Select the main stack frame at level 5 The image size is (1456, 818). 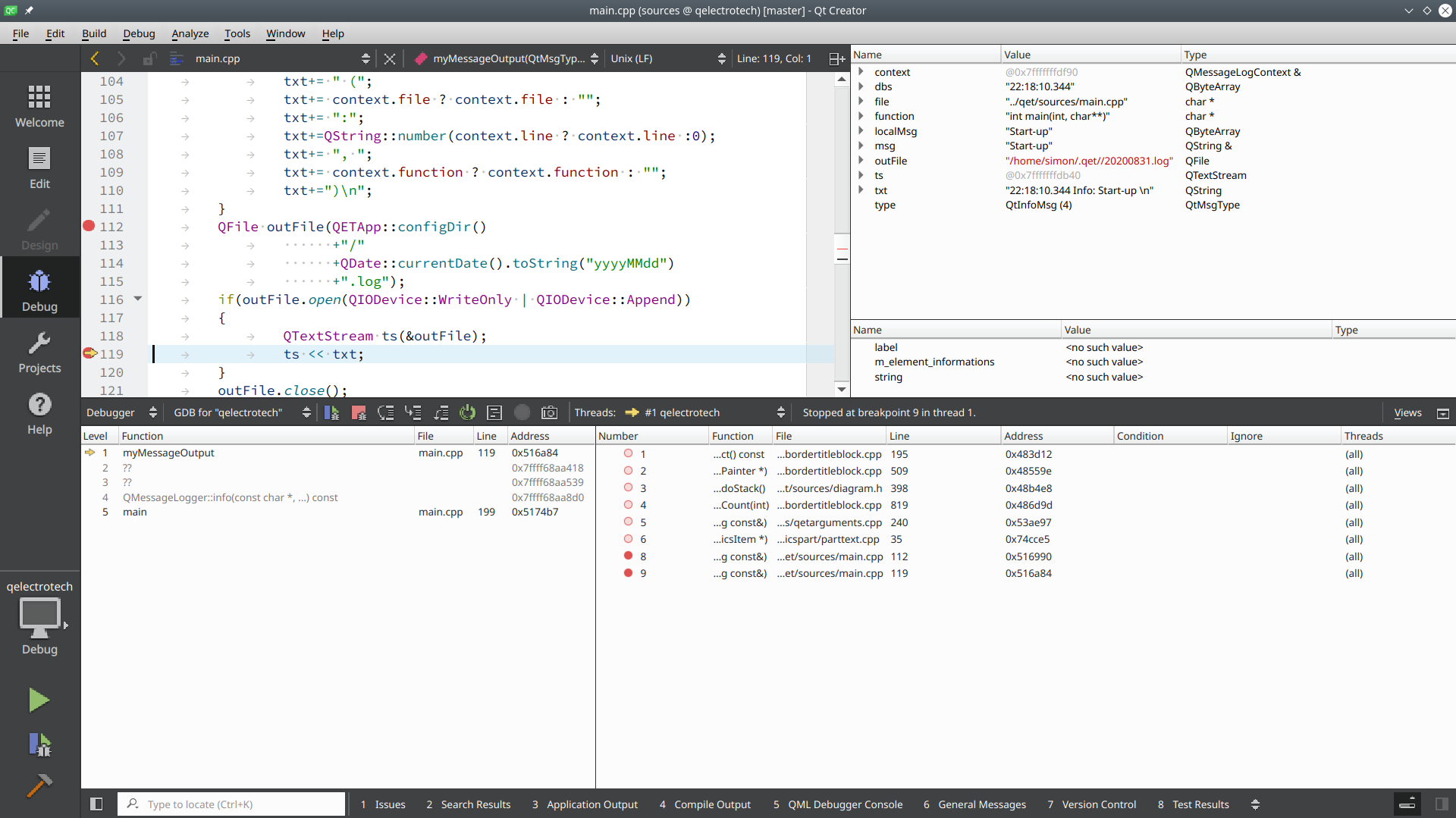click(x=135, y=512)
